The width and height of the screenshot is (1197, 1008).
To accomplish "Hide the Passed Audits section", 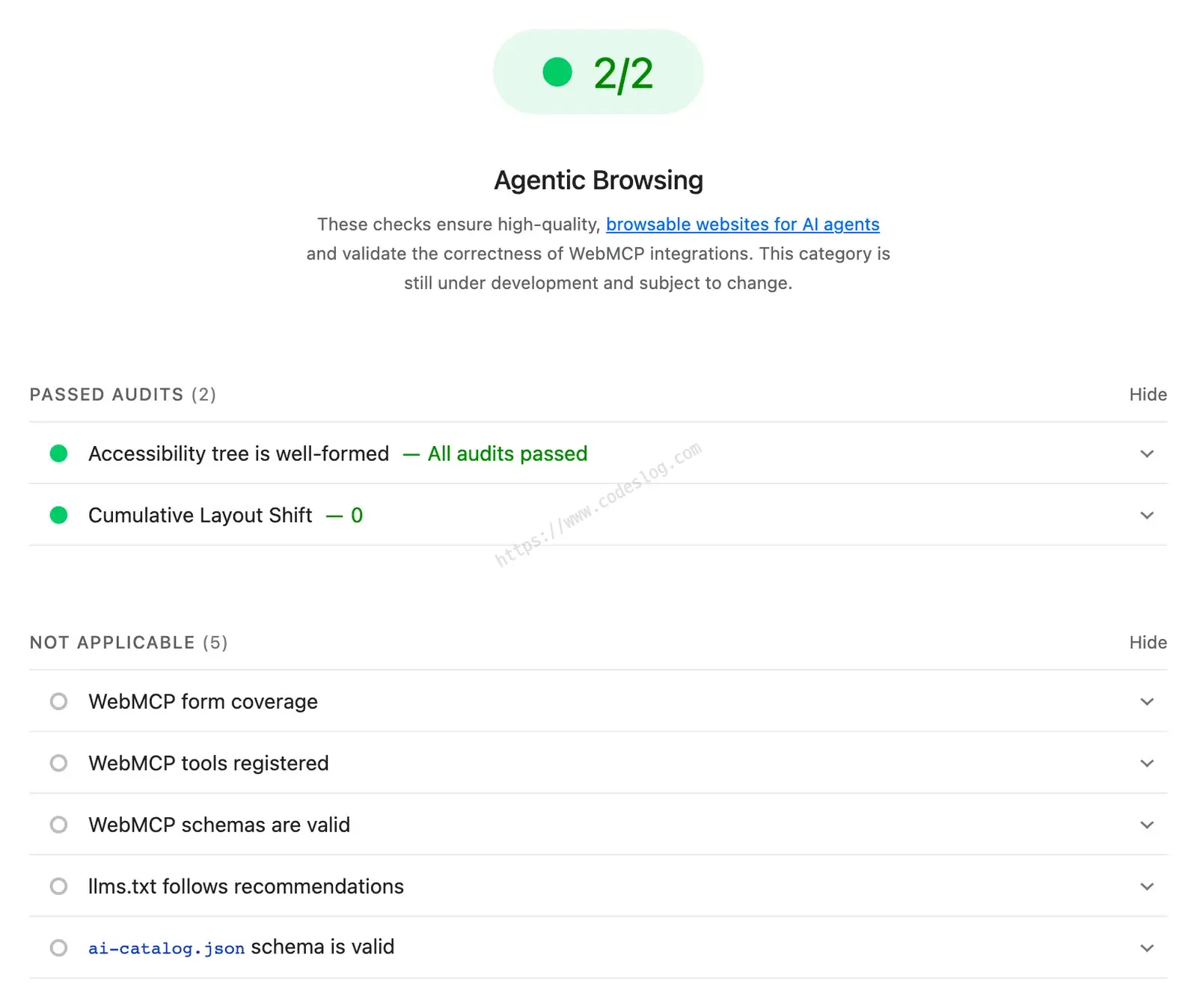I will 1148,394.
